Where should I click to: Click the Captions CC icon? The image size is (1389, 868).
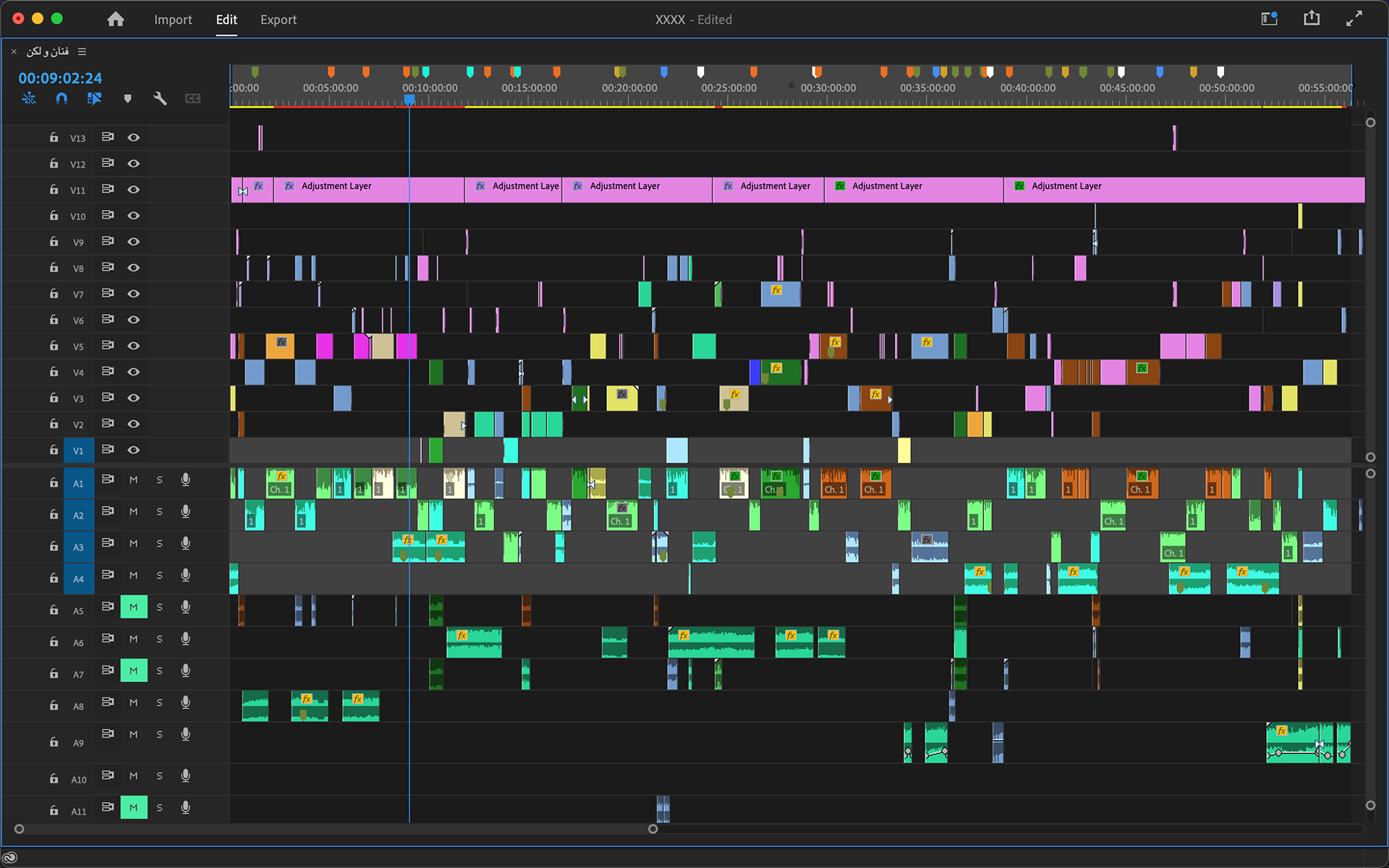coord(192,98)
